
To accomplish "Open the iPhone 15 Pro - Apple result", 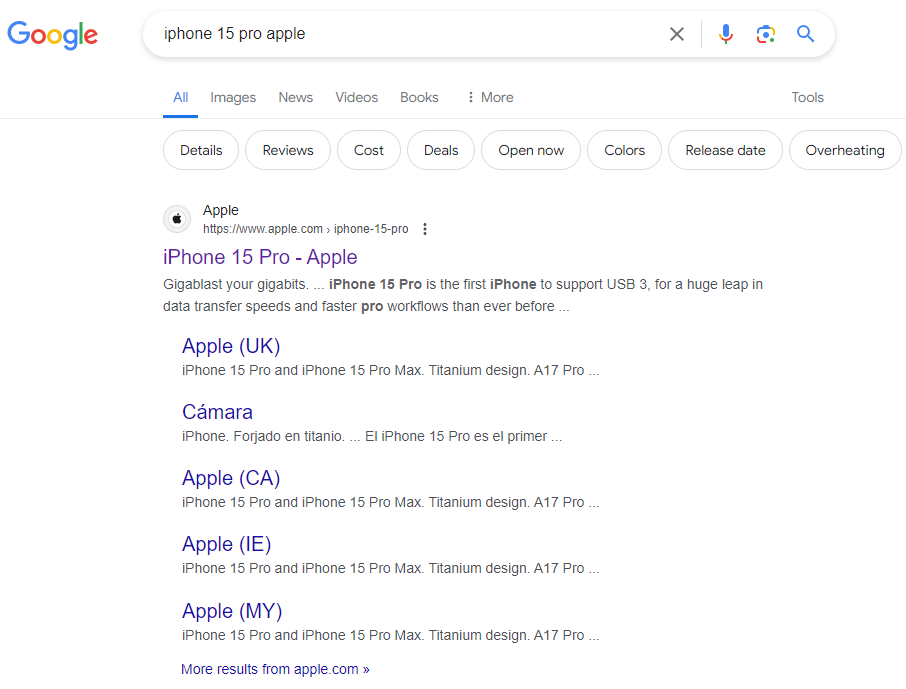I will pyautogui.click(x=260, y=257).
